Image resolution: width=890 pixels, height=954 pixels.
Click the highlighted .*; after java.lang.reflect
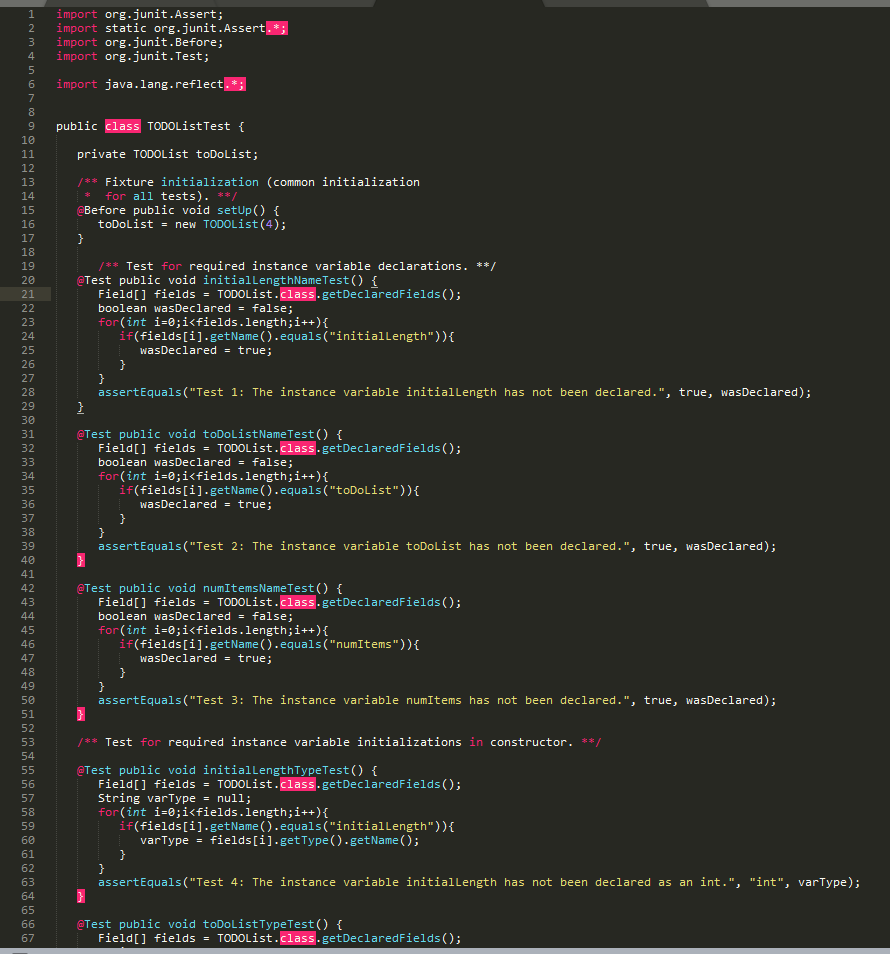[233, 83]
